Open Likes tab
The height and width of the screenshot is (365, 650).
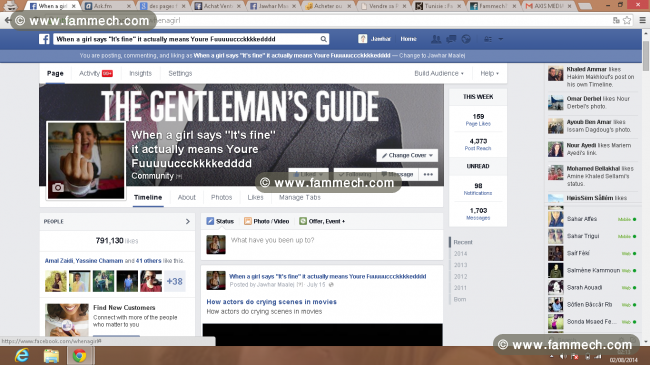tap(255, 197)
